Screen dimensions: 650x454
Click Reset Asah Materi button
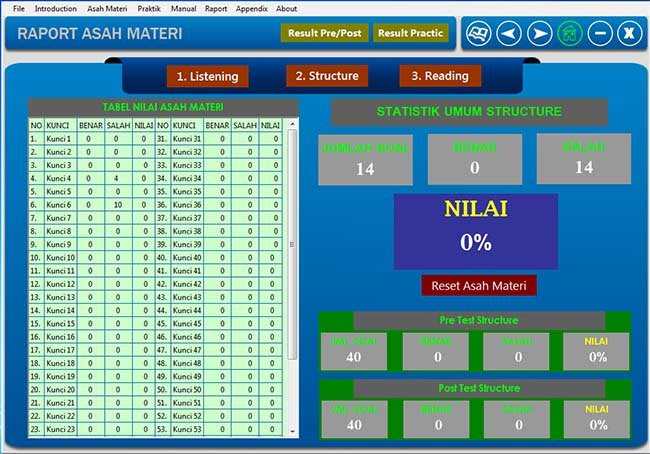(479, 286)
